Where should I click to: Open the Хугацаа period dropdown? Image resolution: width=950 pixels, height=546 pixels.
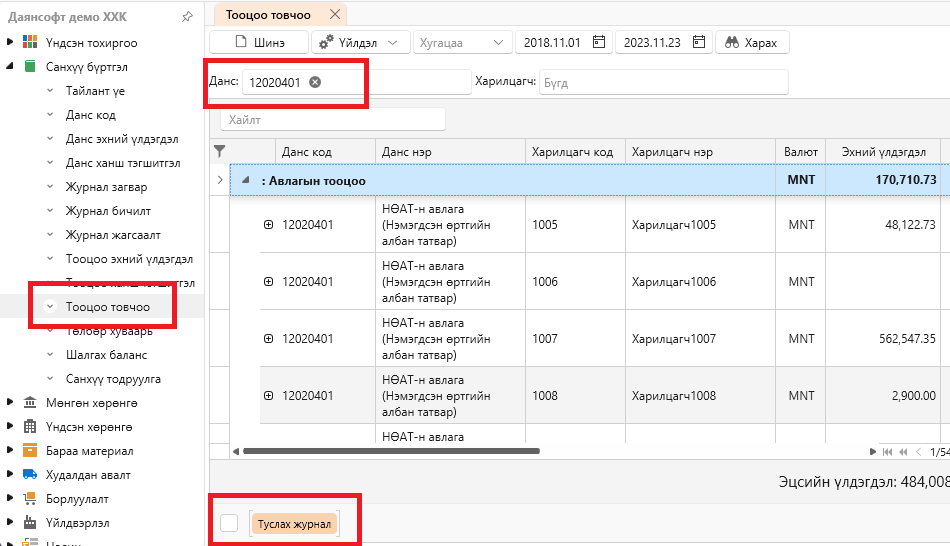click(462, 42)
